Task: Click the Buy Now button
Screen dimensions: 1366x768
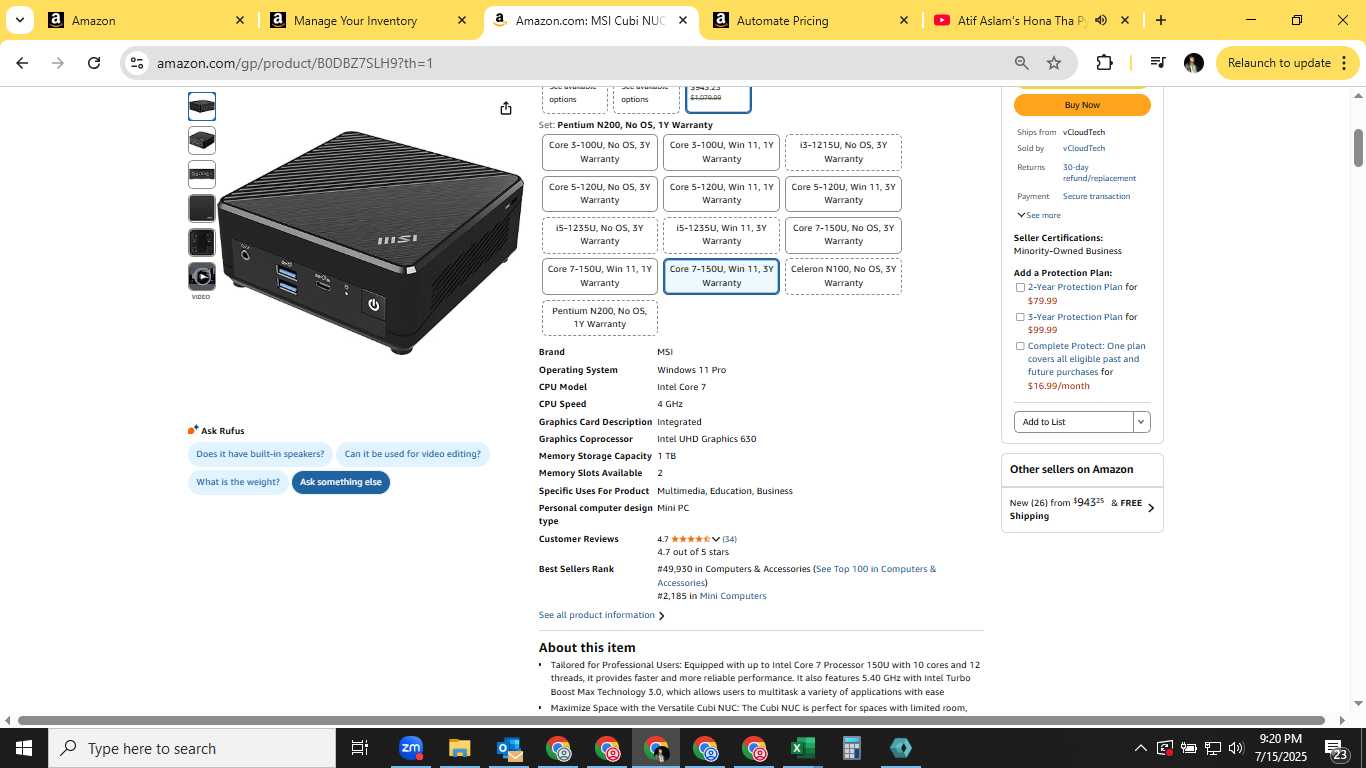Action: pos(1082,105)
